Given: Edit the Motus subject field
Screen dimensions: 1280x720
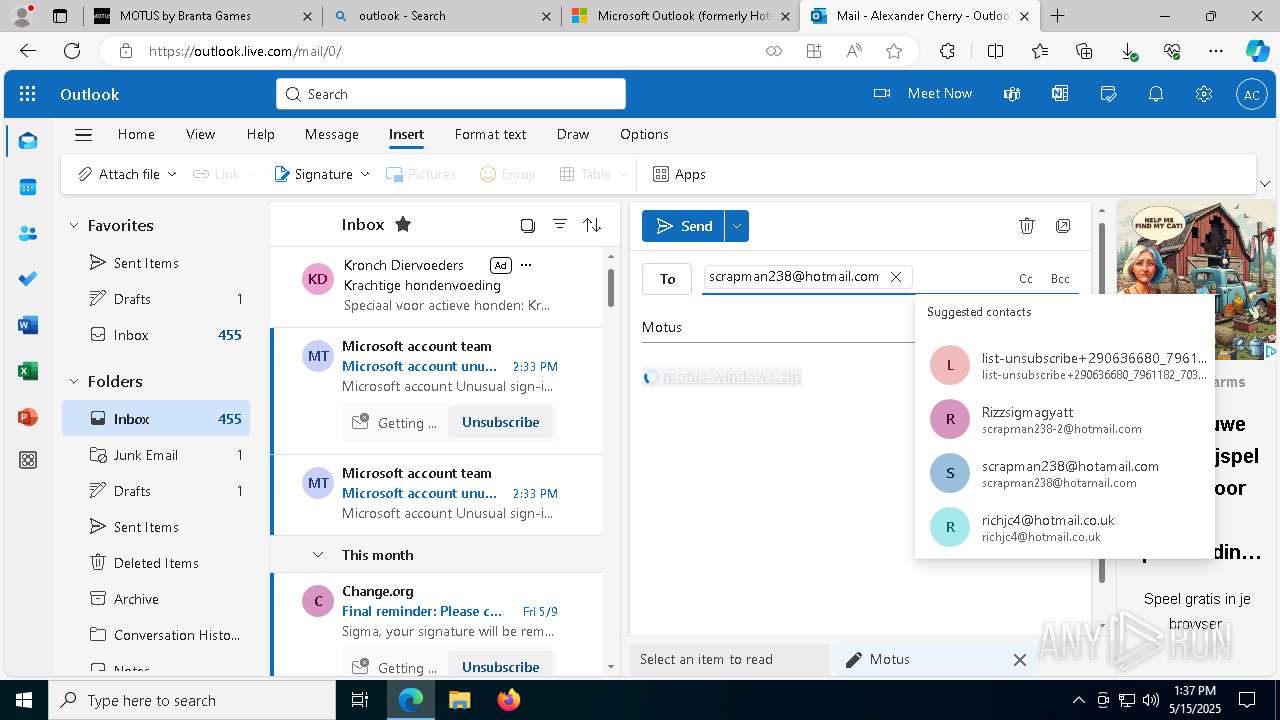Looking at the screenshot, I should 778,327.
